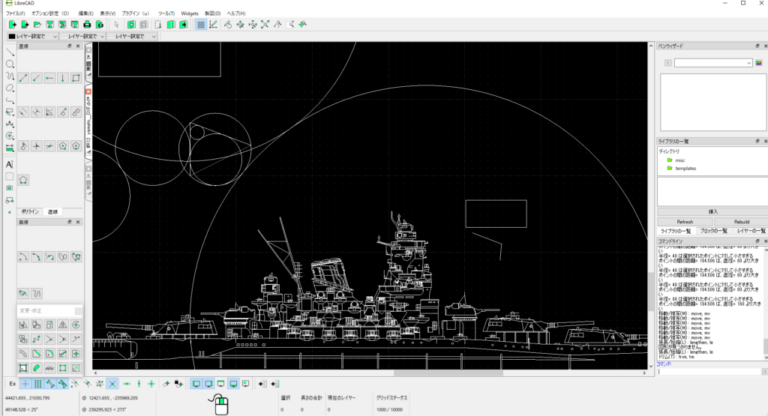Toggle the Ex exclusive snap mode button
Image resolution: width=768 pixels, height=416 pixels.
[x=12, y=384]
